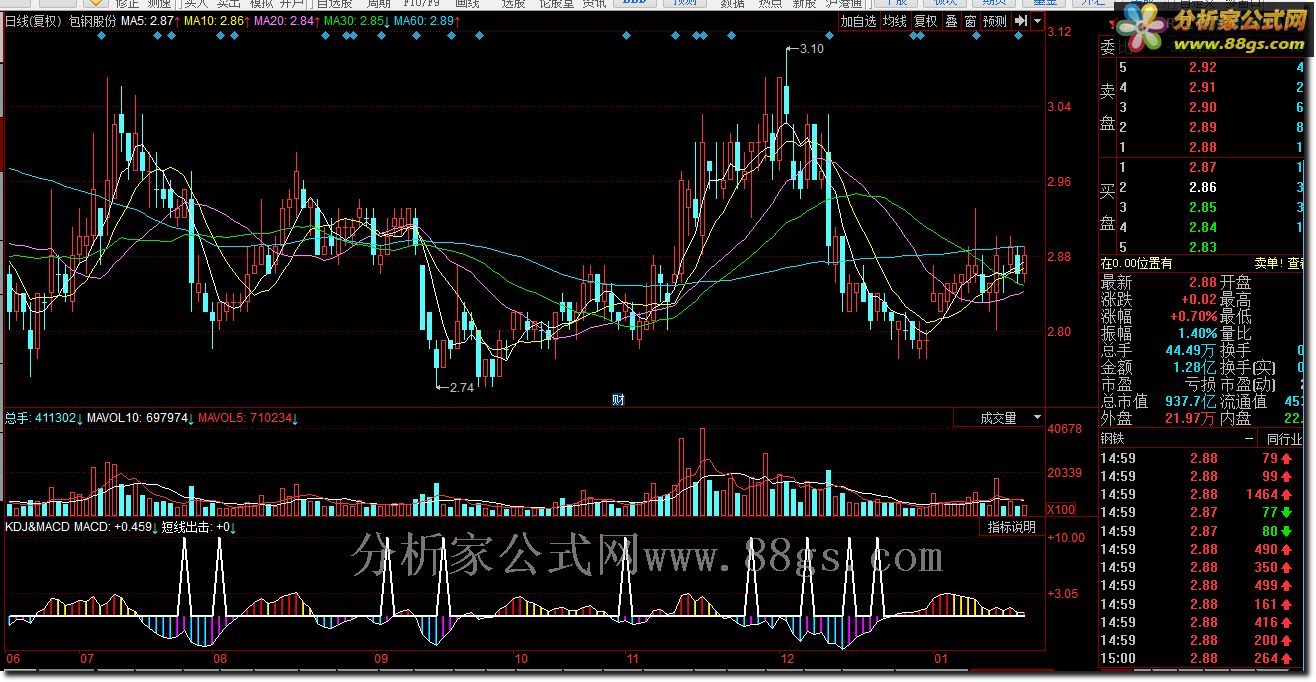Click the 窗 window layout button
This screenshot has width=1316, height=682.
(x=970, y=21)
